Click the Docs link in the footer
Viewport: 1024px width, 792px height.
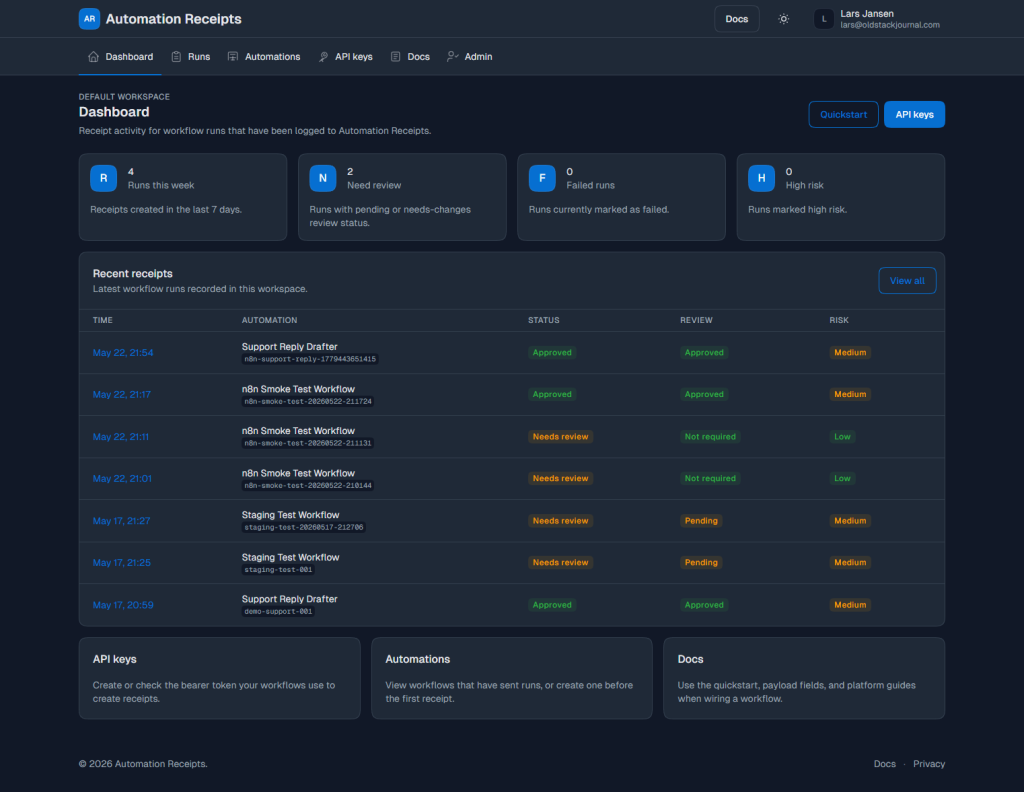pos(885,764)
